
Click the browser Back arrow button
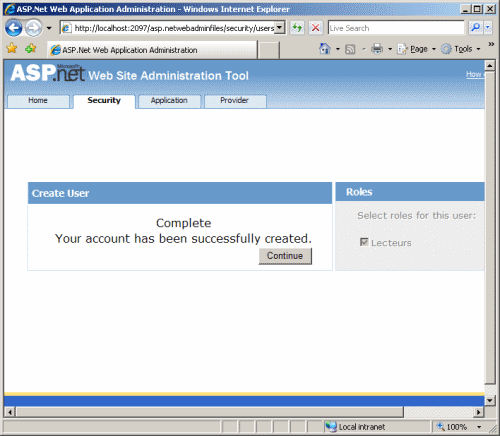[x=14, y=28]
